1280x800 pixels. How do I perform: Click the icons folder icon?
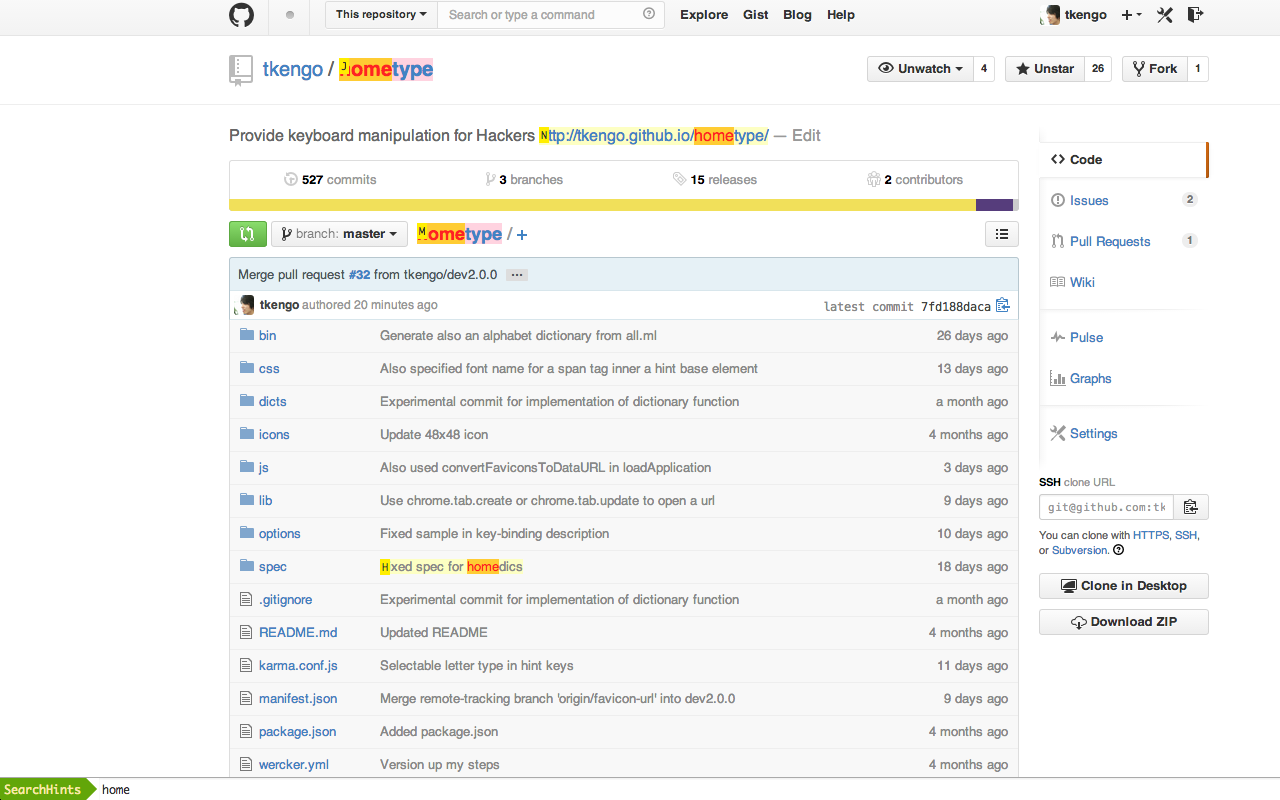[247, 434]
